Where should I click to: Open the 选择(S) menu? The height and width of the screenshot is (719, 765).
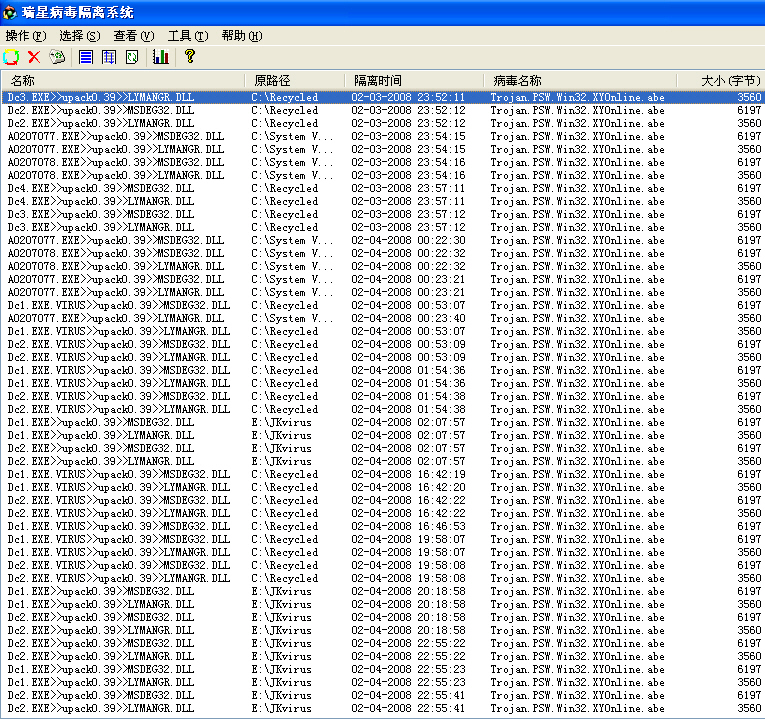[x=80, y=36]
